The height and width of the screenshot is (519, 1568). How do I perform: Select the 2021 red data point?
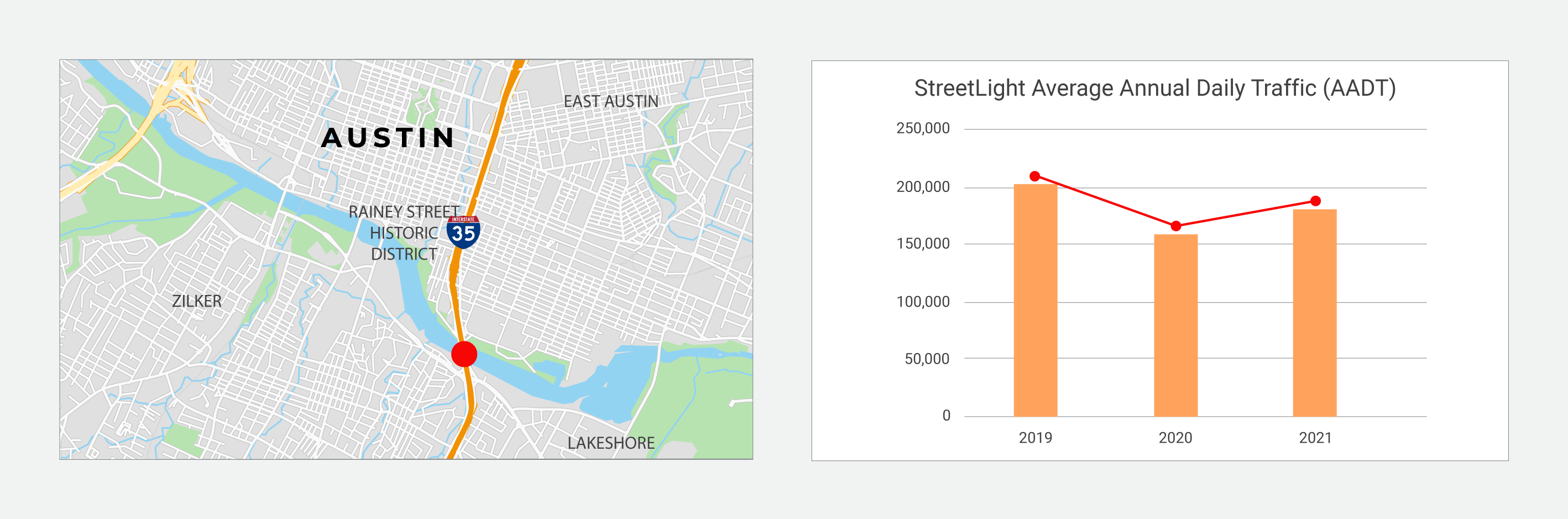click(1315, 201)
